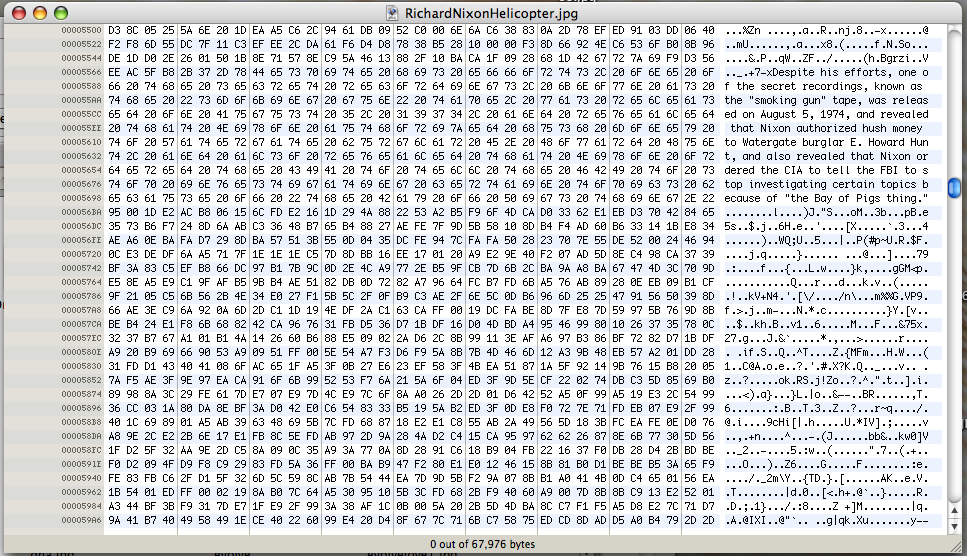Viewport: 967px width, 556px height.
Task: Select offset label 000055CC
Action: (81, 114)
